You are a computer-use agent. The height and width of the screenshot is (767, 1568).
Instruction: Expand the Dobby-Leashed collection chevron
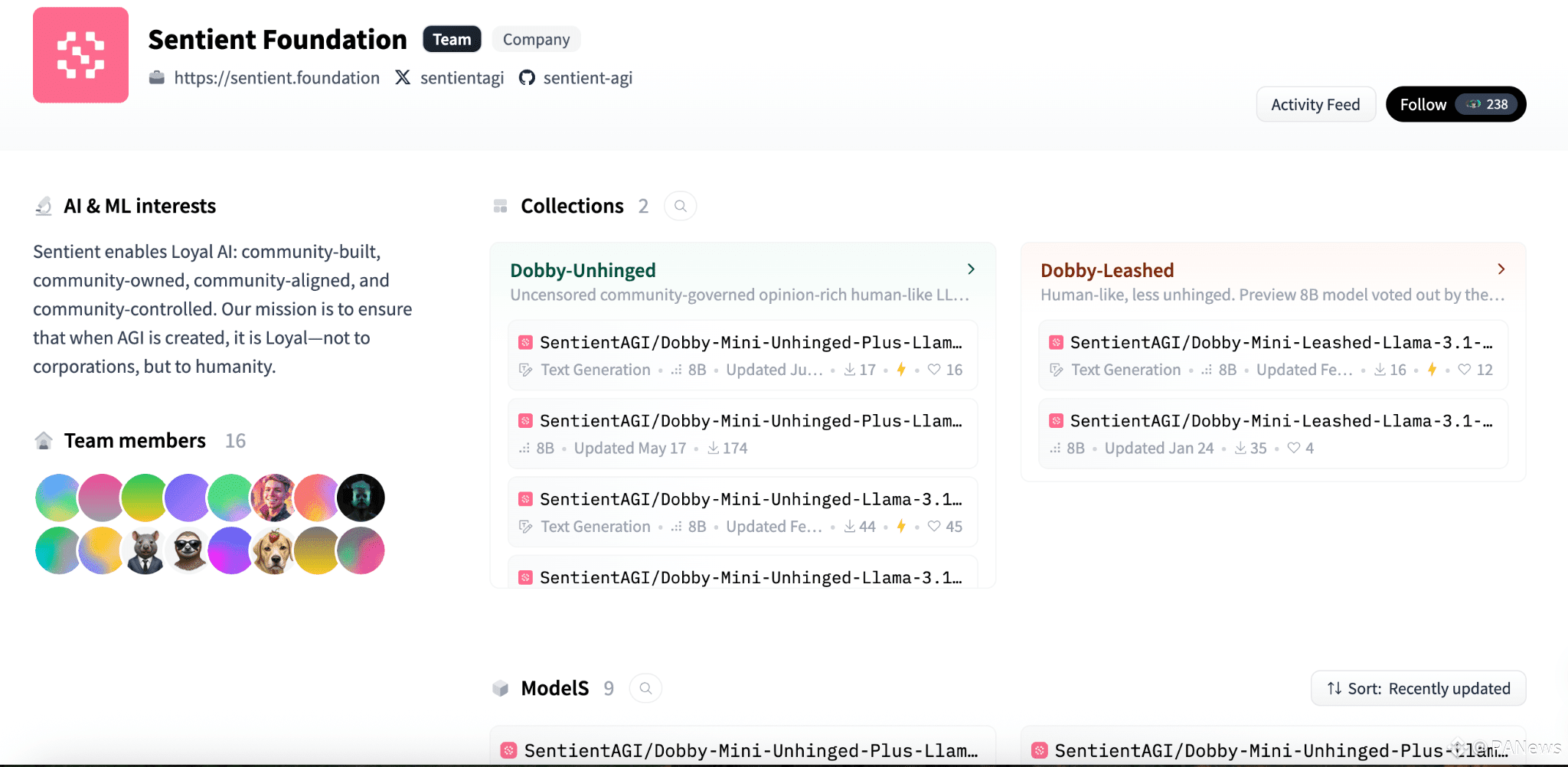[x=1501, y=269]
